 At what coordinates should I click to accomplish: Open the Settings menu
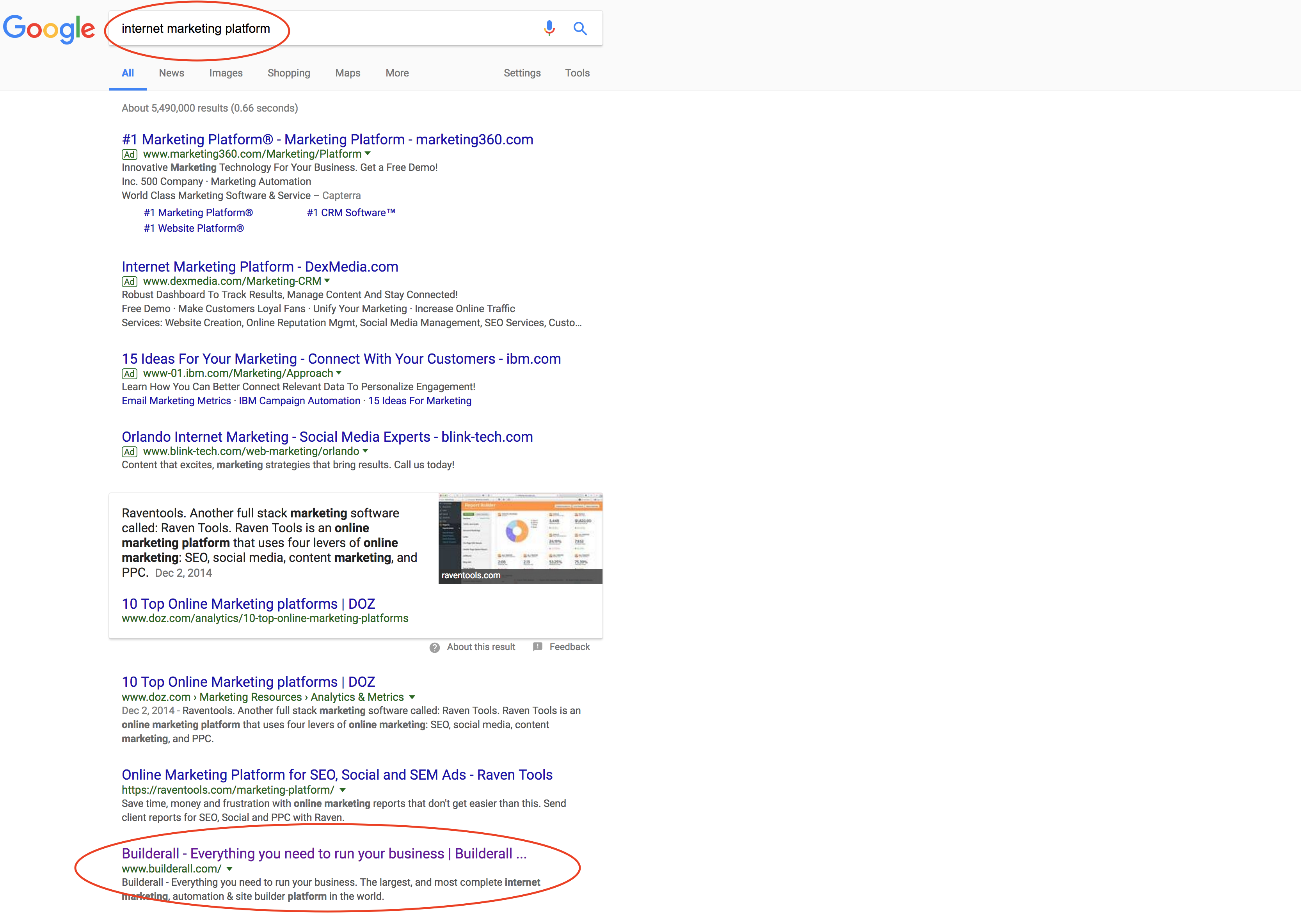point(522,73)
